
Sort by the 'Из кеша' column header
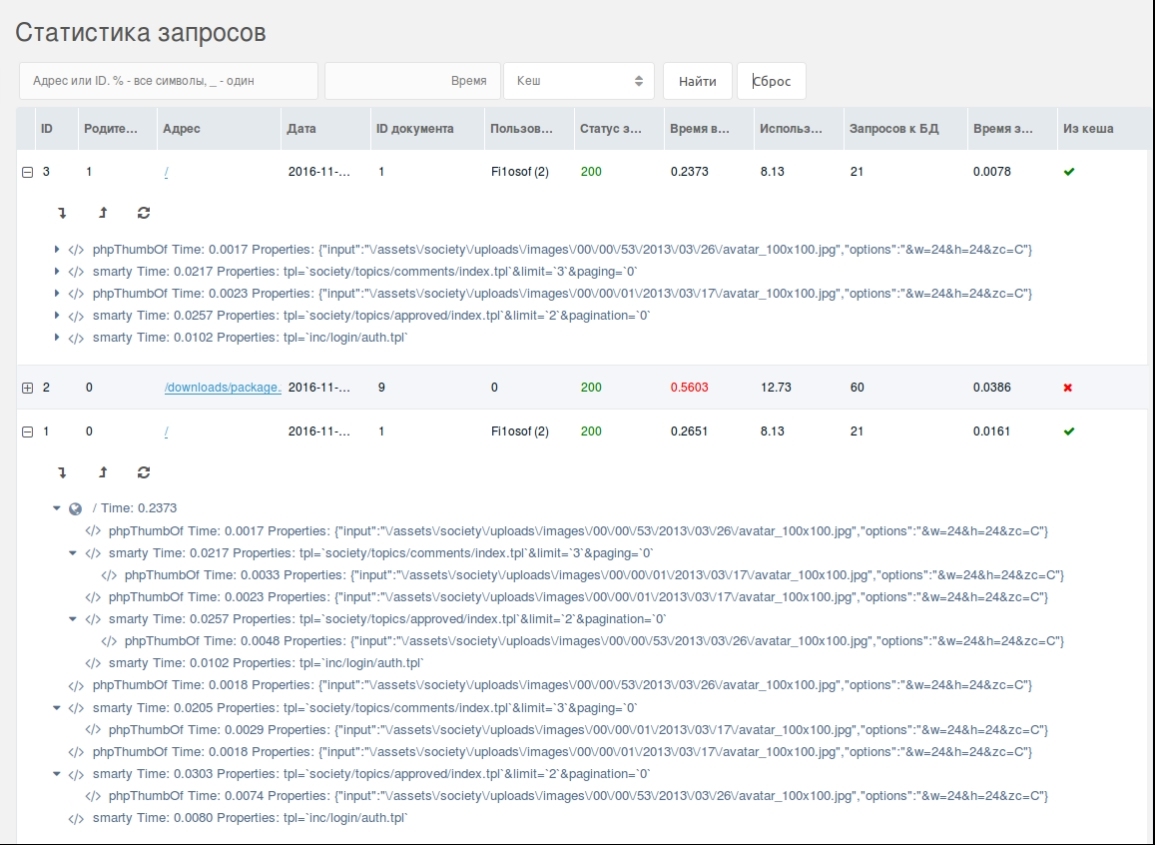[x=1088, y=129]
